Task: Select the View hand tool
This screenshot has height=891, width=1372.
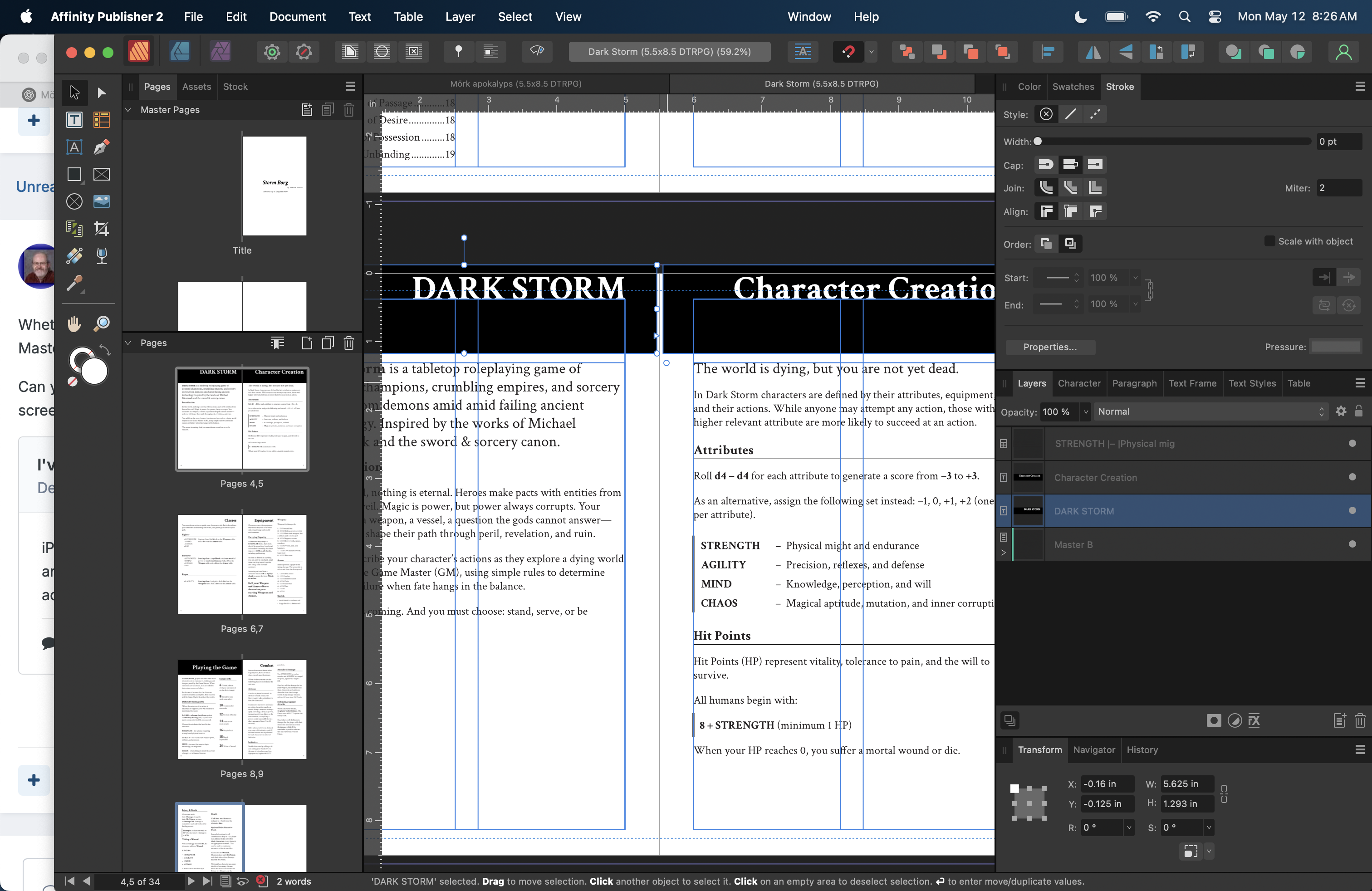Action: [x=74, y=323]
